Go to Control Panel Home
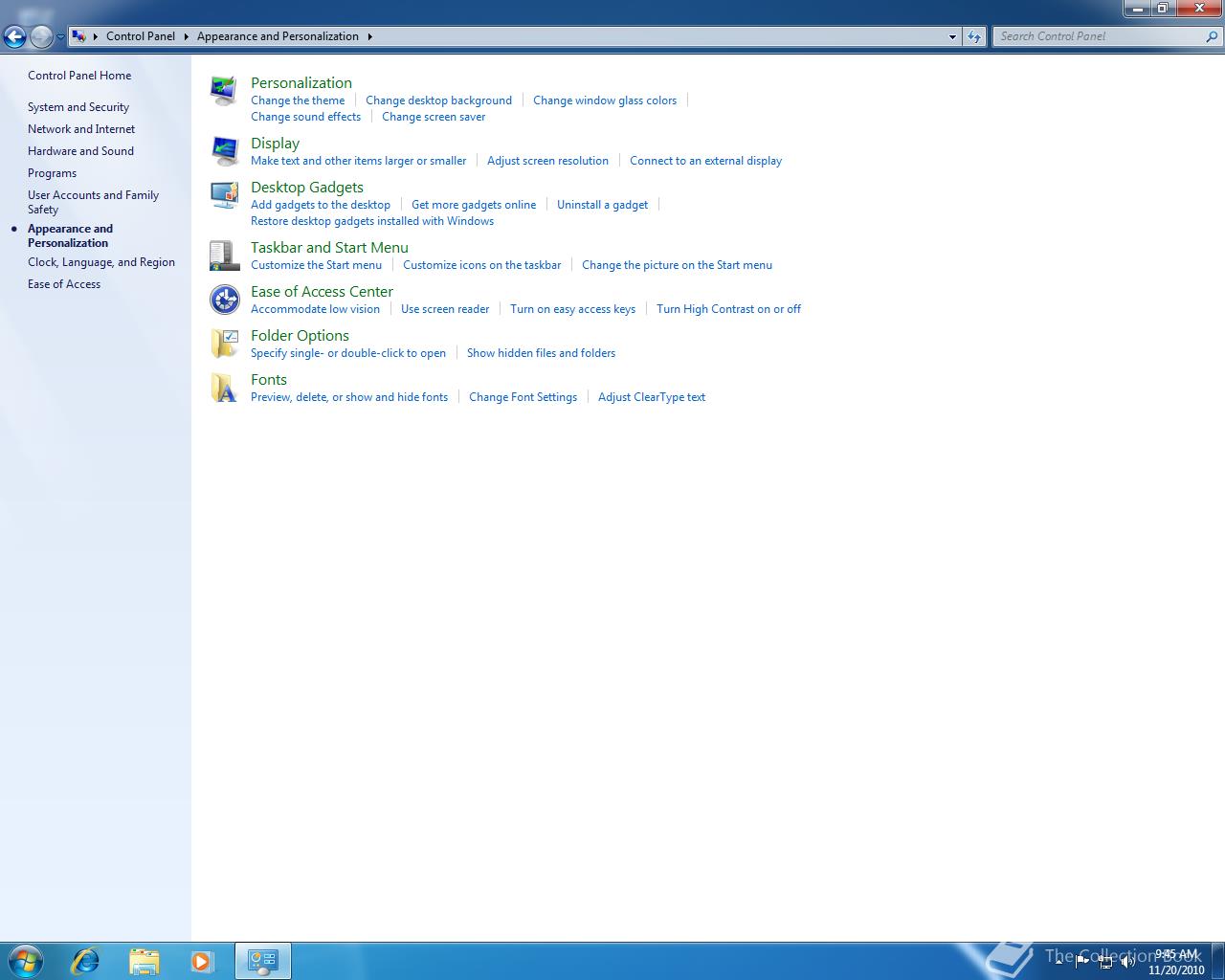This screenshot has width=1225, height=980. tap(79, 76)
